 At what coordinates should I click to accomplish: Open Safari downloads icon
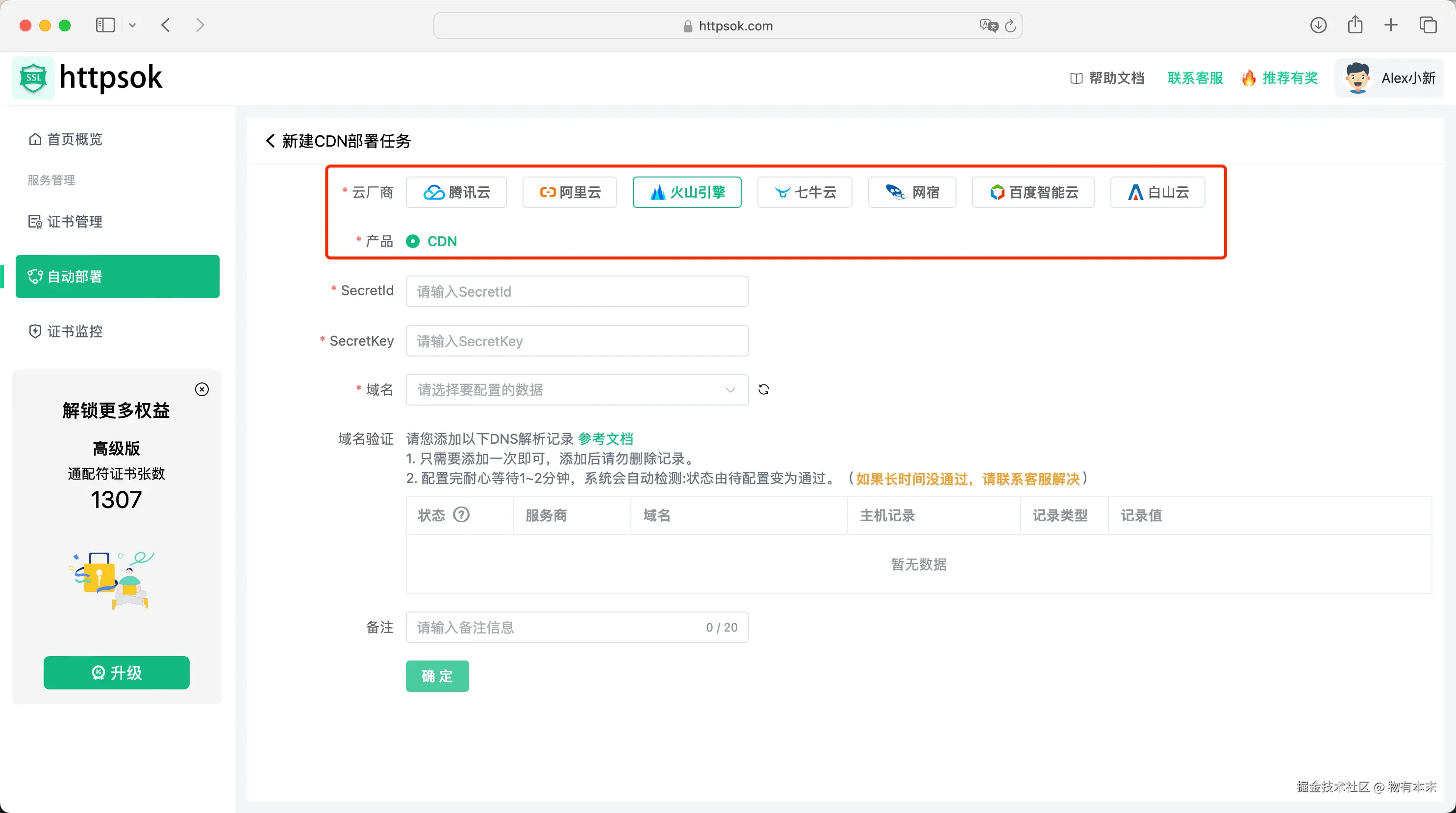point(1318,25)
